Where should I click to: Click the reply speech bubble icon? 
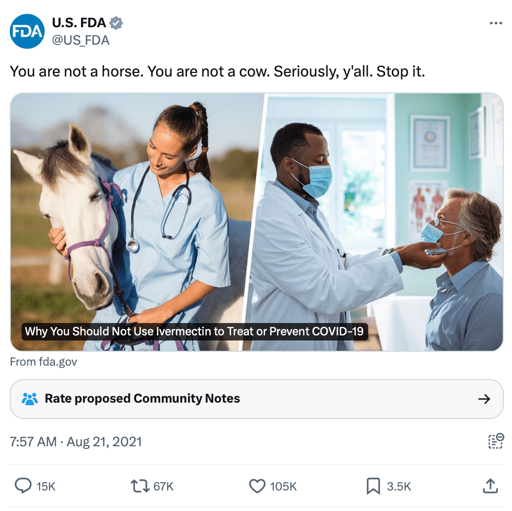(x=23, y=486)
